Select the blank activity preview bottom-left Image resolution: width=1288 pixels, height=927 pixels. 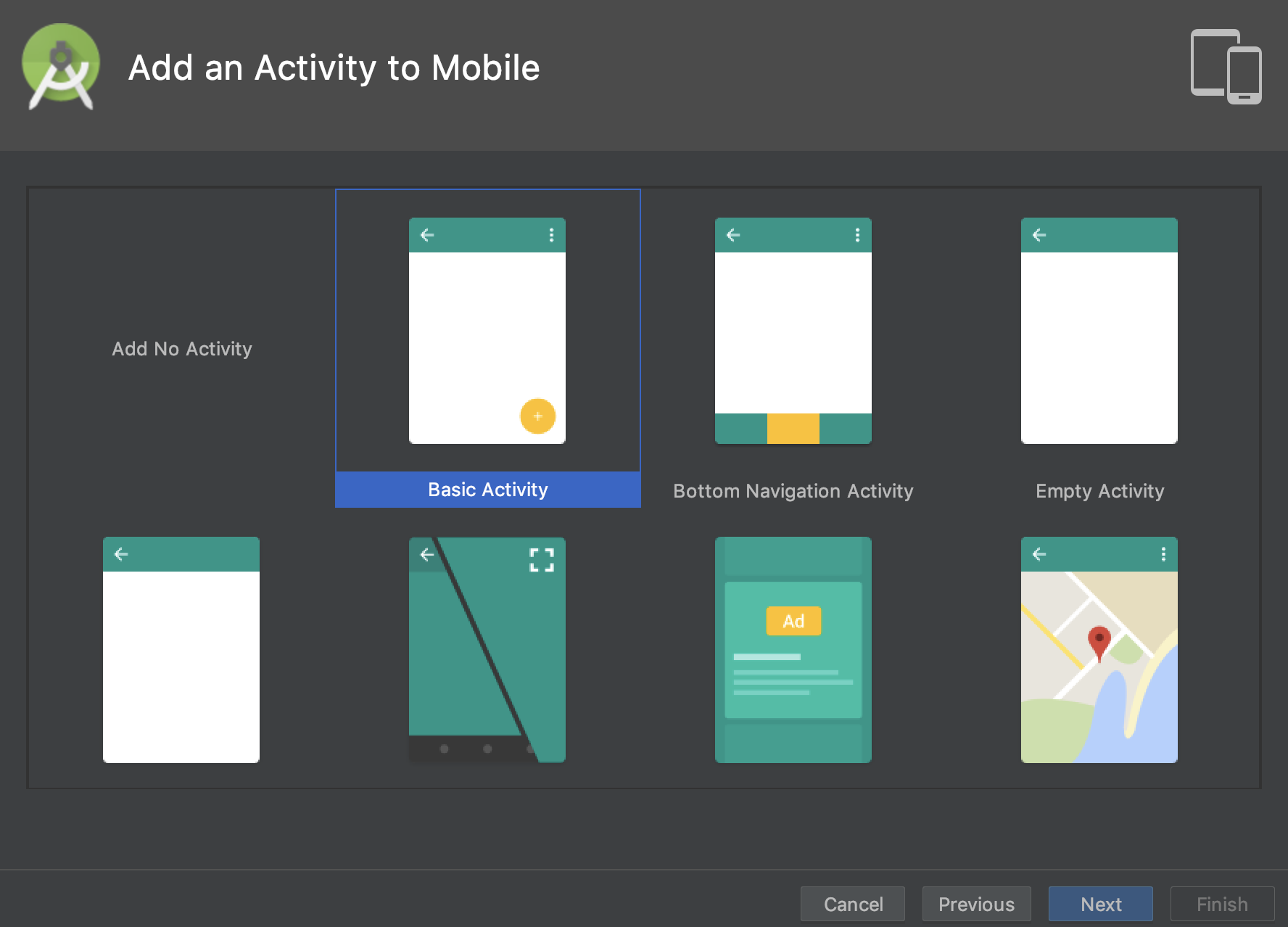pos(181,649)
